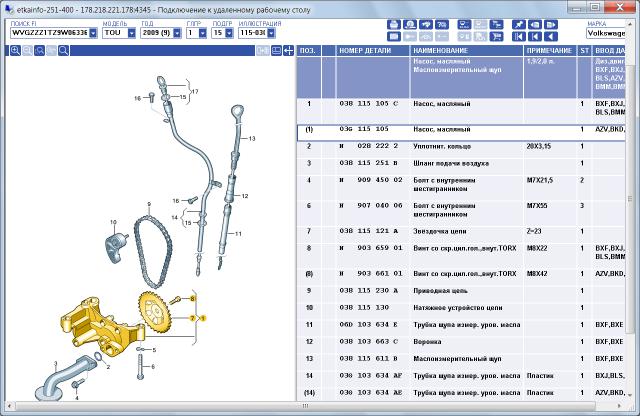Click the highlighted oil pump in diagram

[102, 327]
